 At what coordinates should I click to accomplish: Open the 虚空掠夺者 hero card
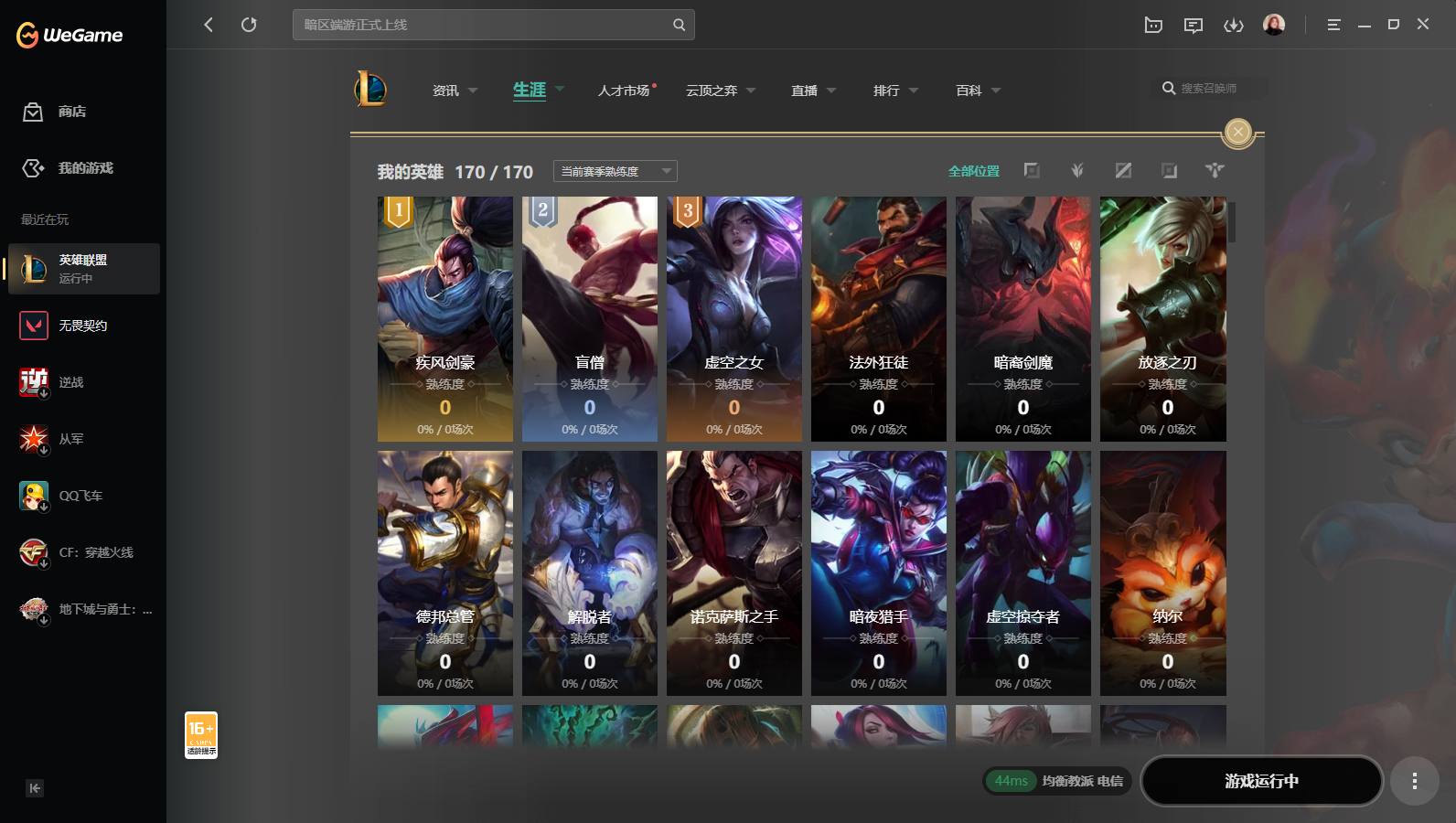pos(1023,573)
